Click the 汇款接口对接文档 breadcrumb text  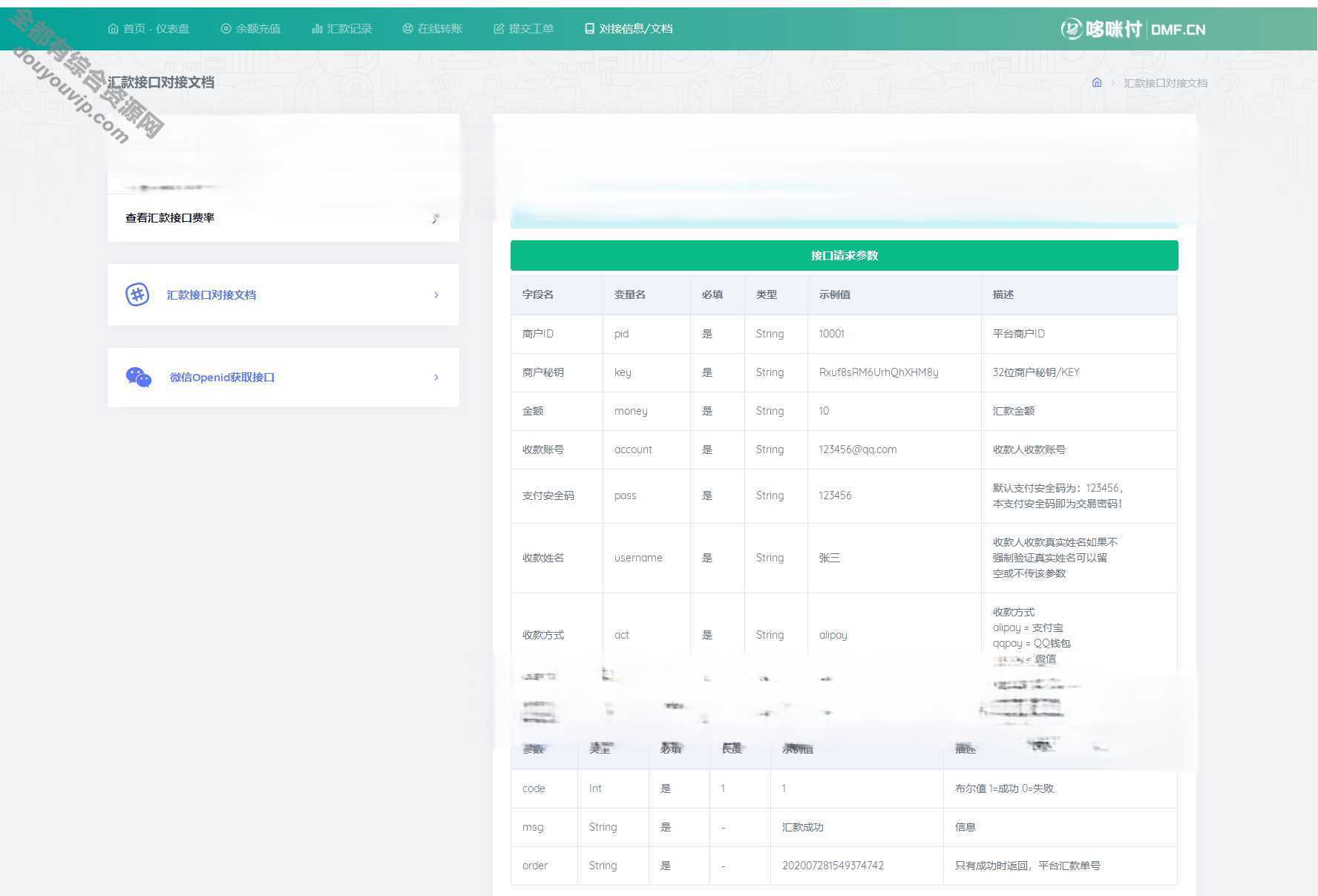click(x=1165, y=83)
